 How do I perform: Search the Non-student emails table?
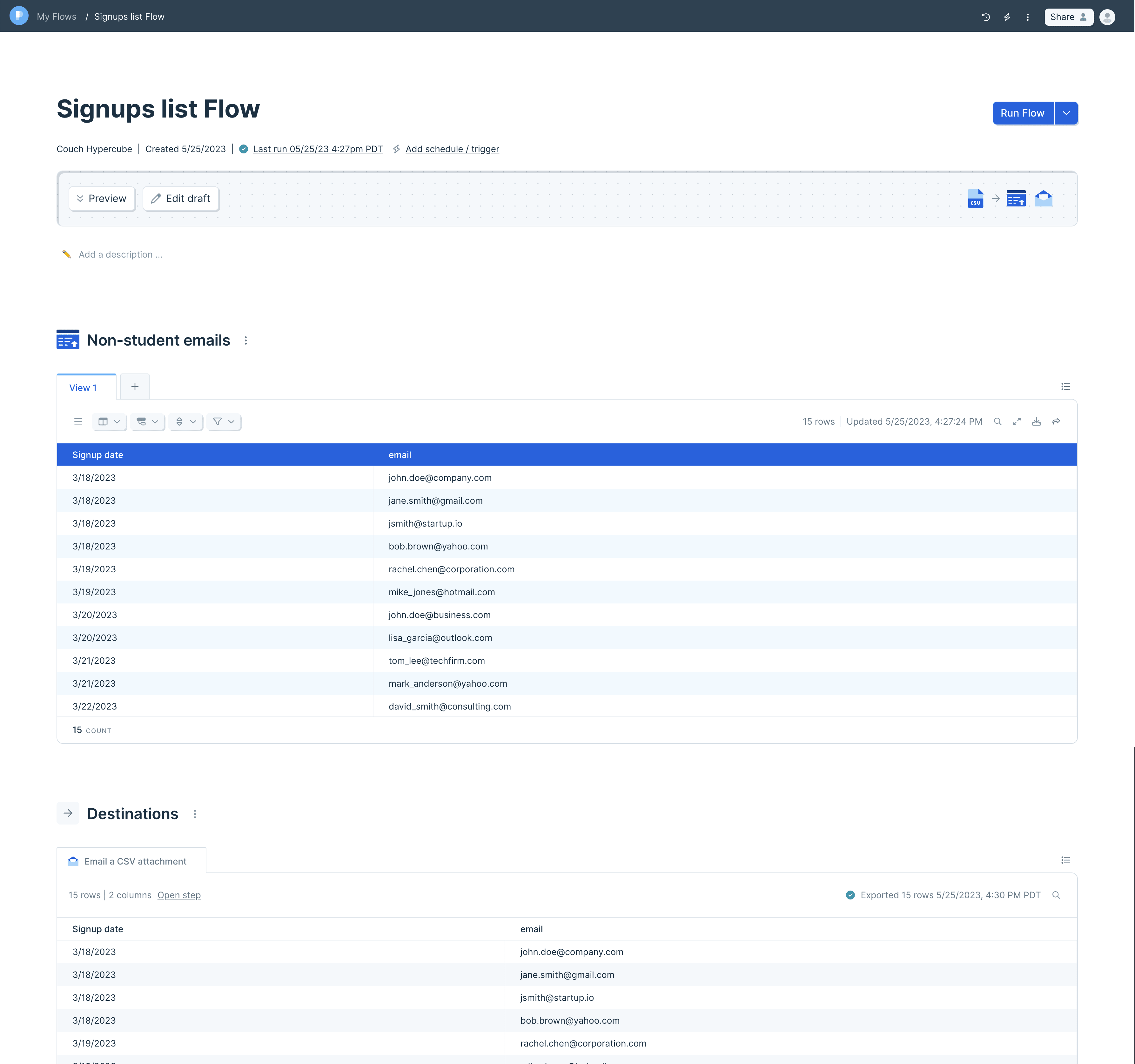(x=997, y=421)
